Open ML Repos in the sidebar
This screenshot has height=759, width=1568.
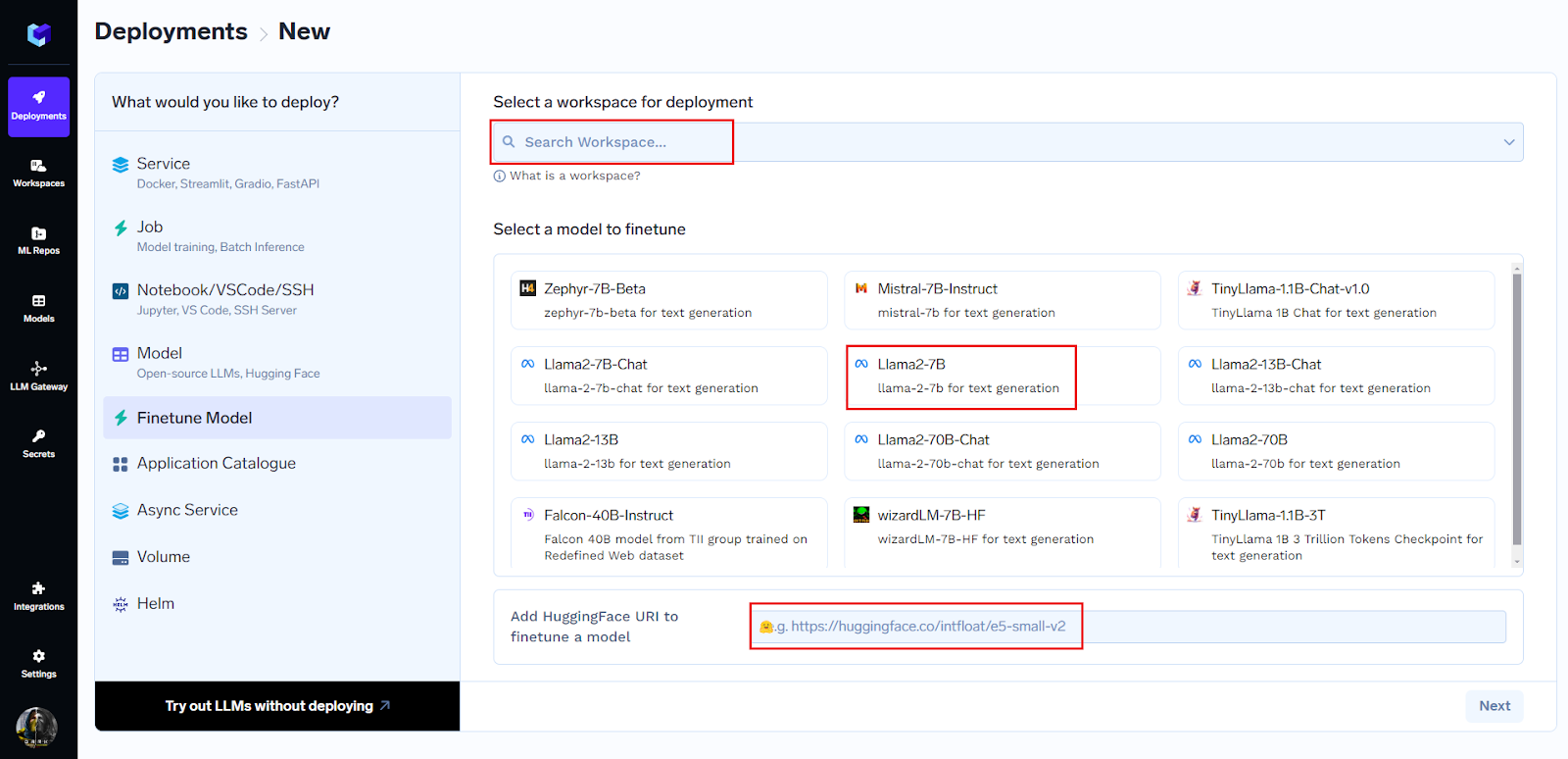coord(38,241)
